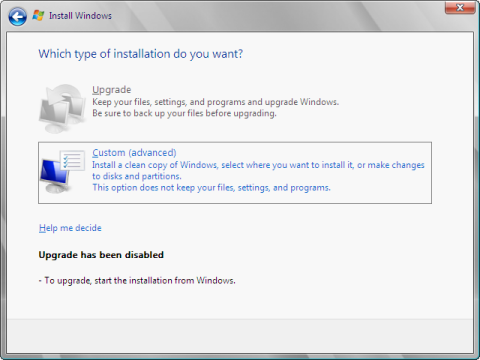Viewport: 480px width, 360px height.
Task: Select the "Upgrade" option title
Action: tap(112, 90)
